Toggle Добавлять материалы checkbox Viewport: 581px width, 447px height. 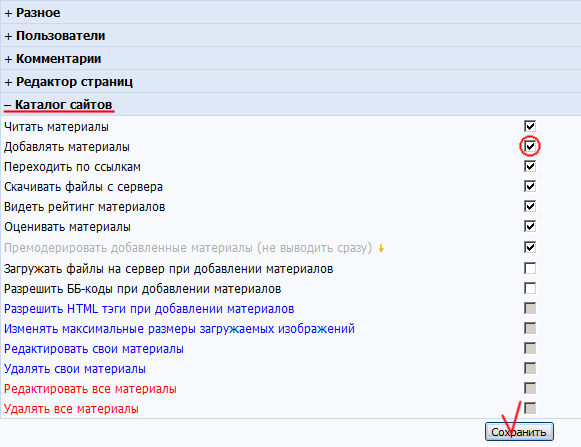[530, 146]
